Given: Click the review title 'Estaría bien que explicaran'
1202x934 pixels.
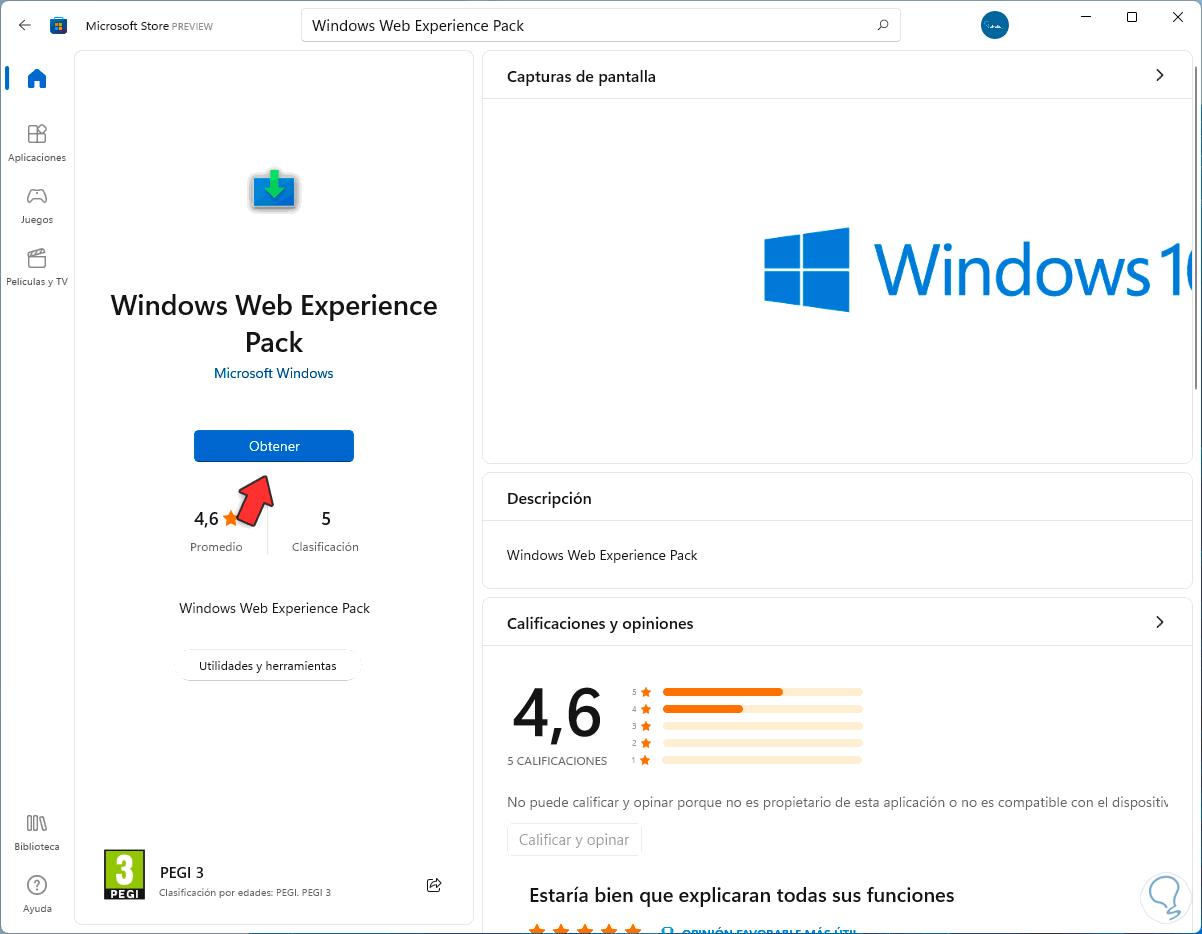Looking at the screenshot, I should pos(742,895).
